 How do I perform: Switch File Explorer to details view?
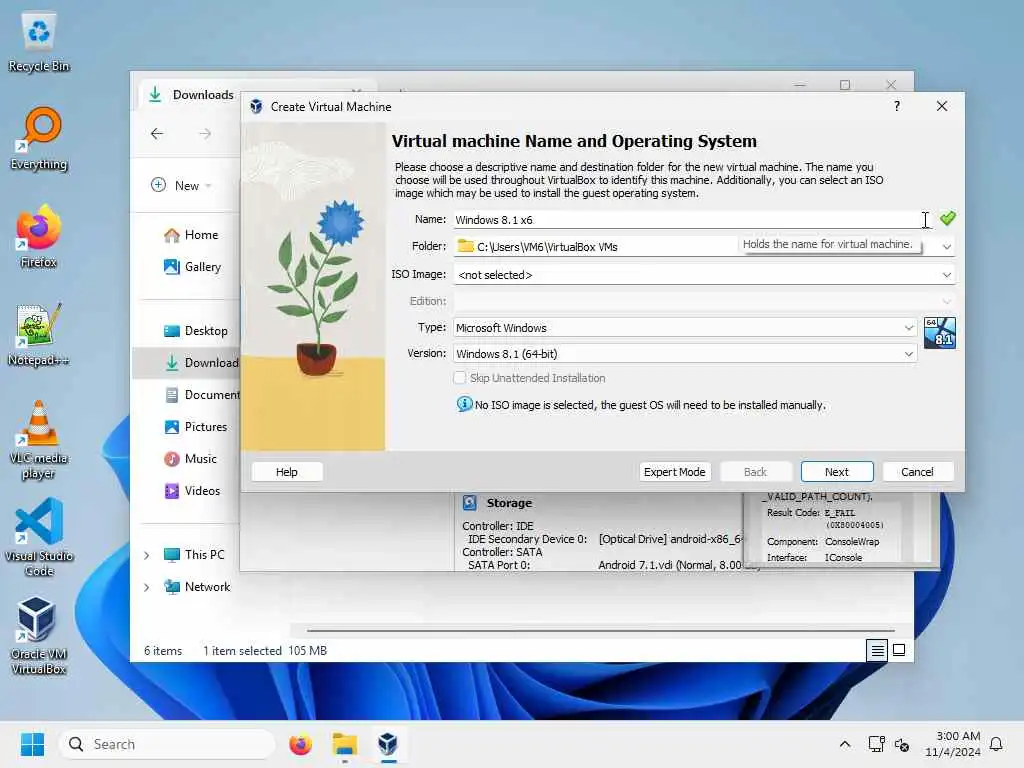pyautogui.click(x=877, y=650)
